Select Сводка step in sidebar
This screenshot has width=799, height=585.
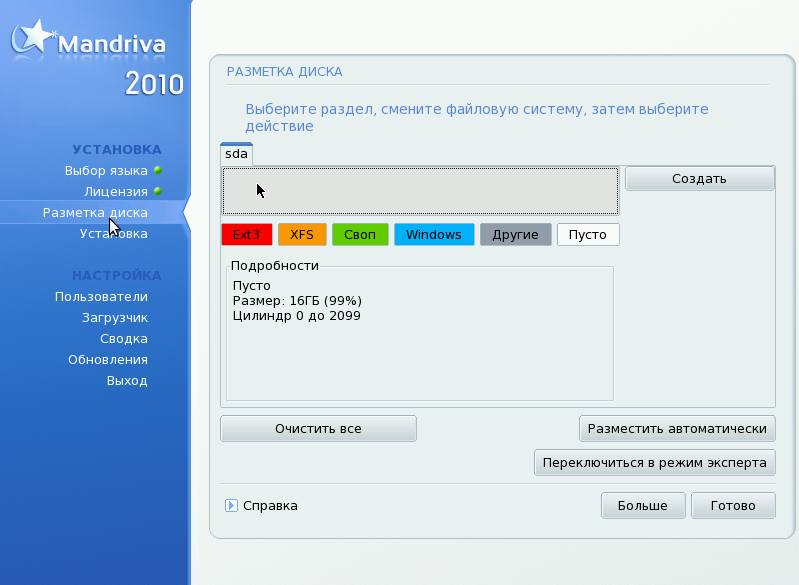click(x=124, y=338)
